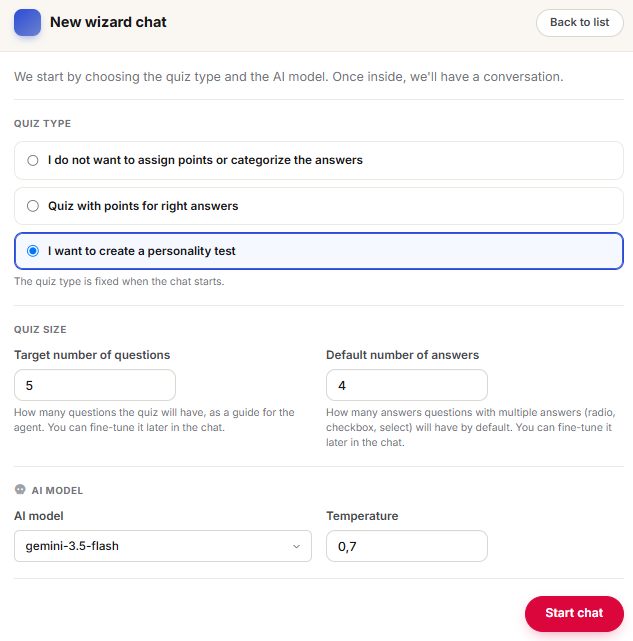
Task: Click the QUIZ SIZE section label
Action: [40, 329]
